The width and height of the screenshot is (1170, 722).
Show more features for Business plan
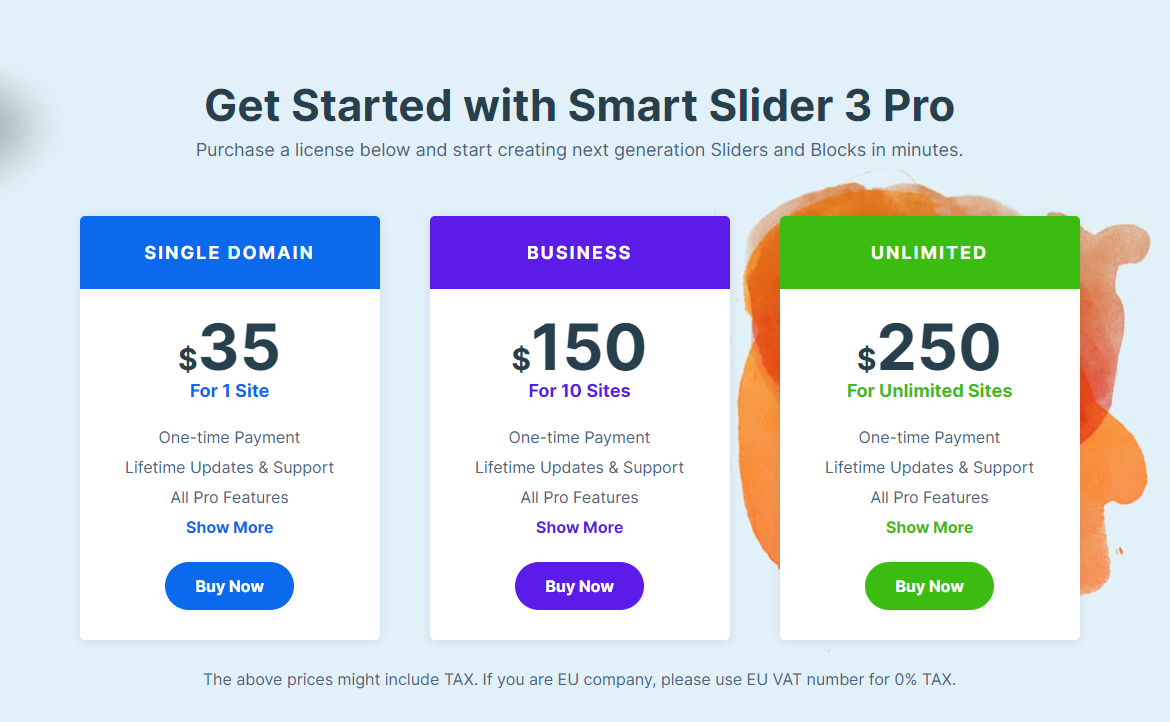coord(579,527)
